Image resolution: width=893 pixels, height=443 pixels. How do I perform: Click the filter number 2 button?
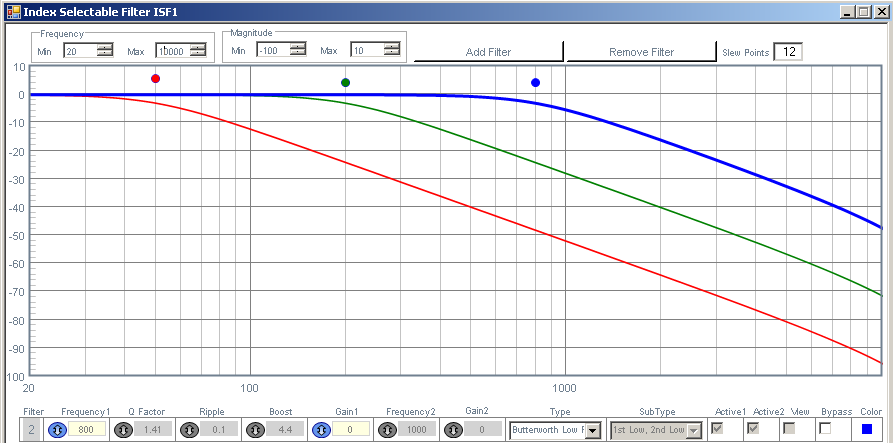tap(31, 430)
